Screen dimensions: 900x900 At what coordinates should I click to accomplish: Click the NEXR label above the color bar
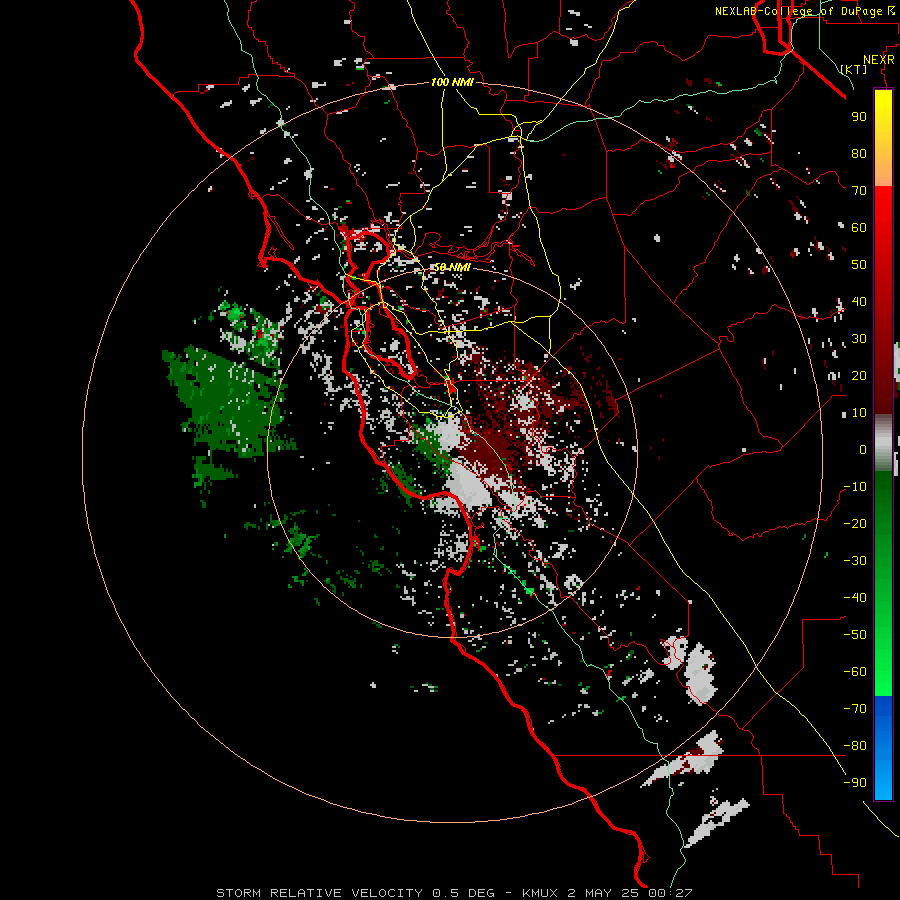coord(879,60)
